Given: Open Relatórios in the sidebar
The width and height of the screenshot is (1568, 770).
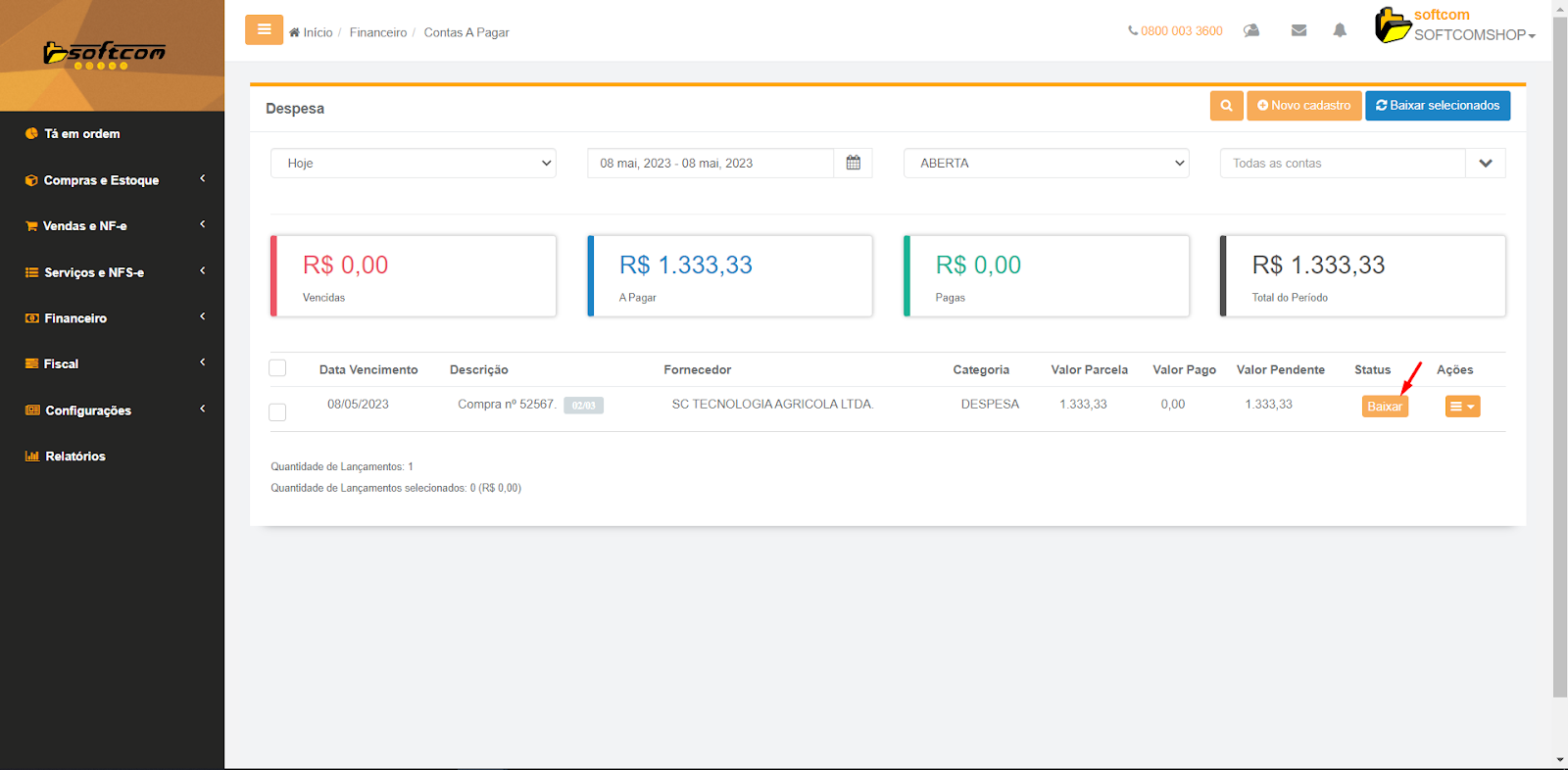Looking at the screenshot, I should click(x=75, y=457).
